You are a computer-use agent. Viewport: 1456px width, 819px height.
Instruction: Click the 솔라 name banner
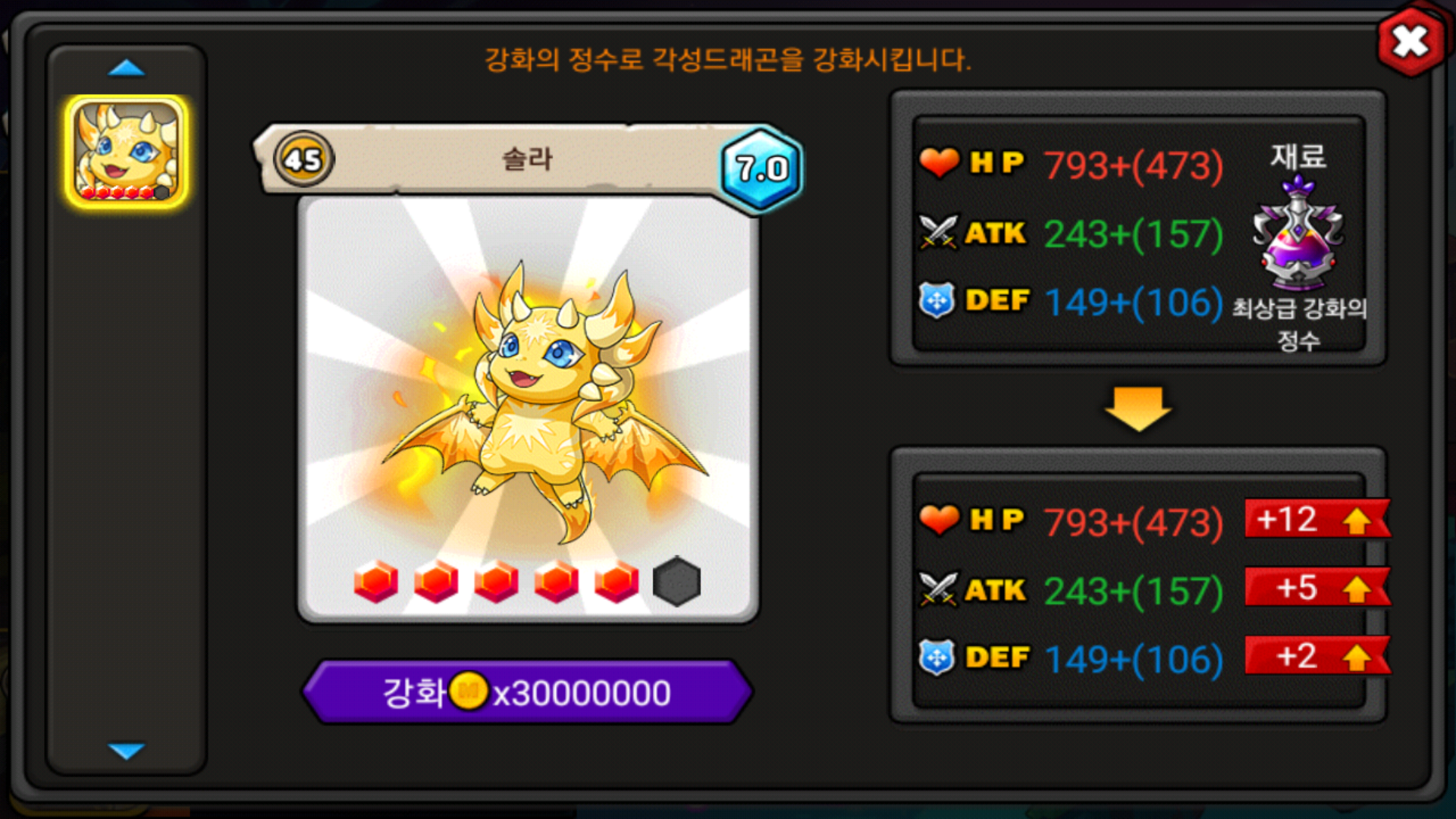[x=527, y=159]
